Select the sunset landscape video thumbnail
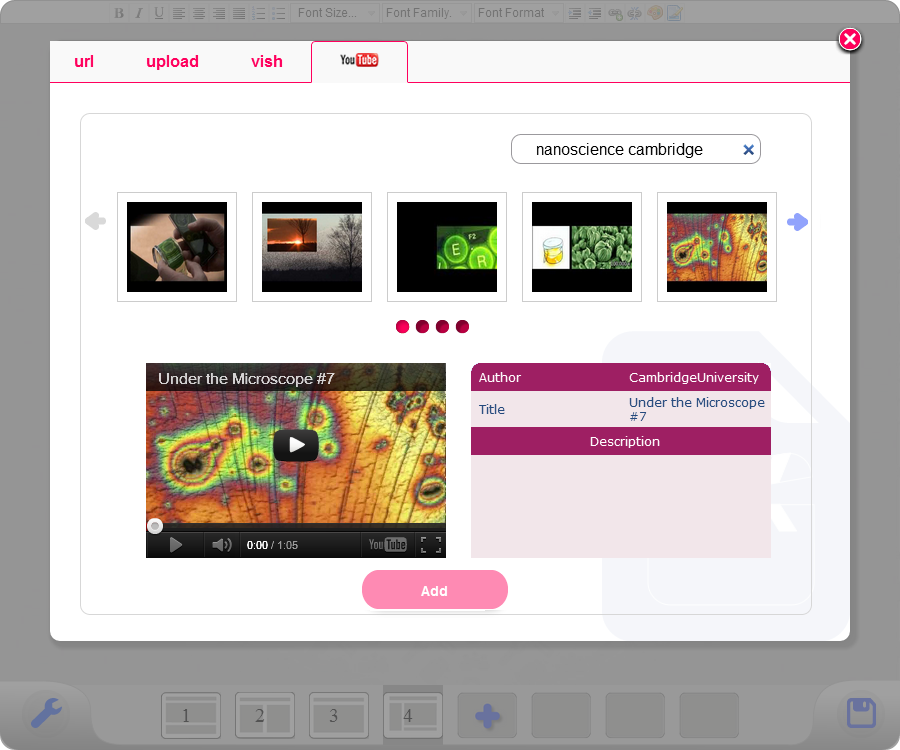 click(x=312, y=247)
